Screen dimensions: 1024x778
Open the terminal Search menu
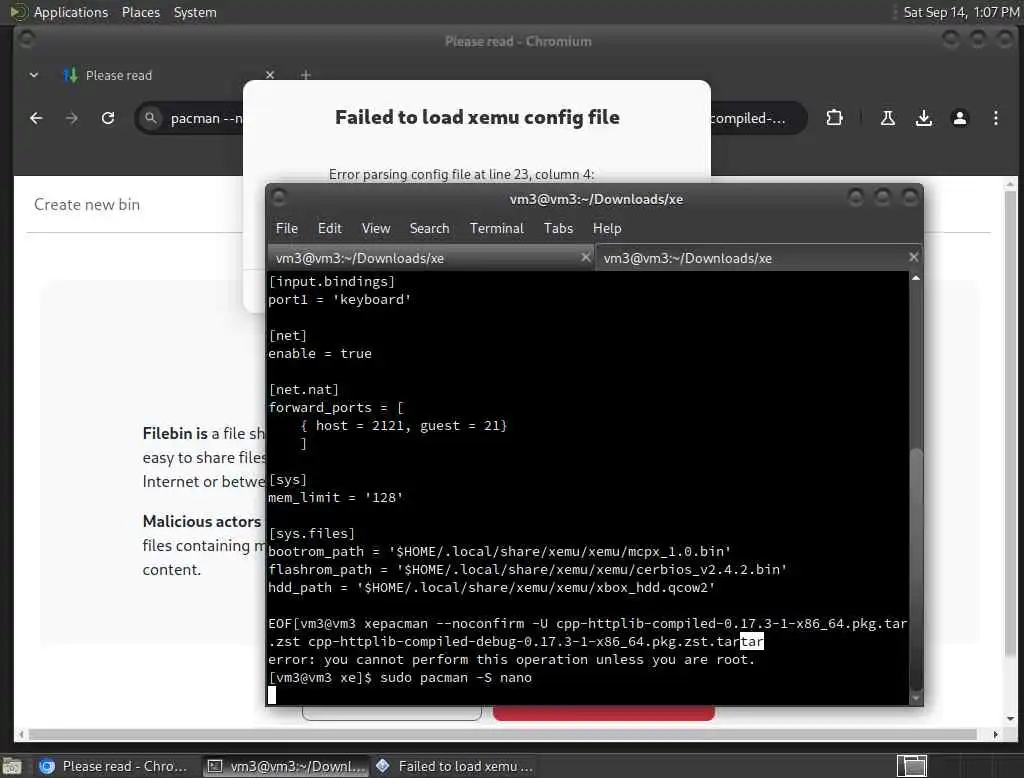429,228
